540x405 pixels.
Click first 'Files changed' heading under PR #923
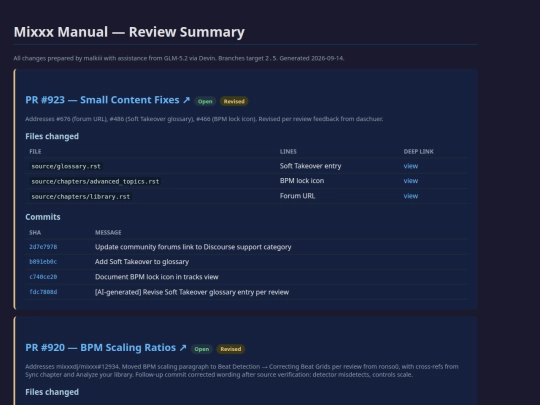[x=52, y=136]
